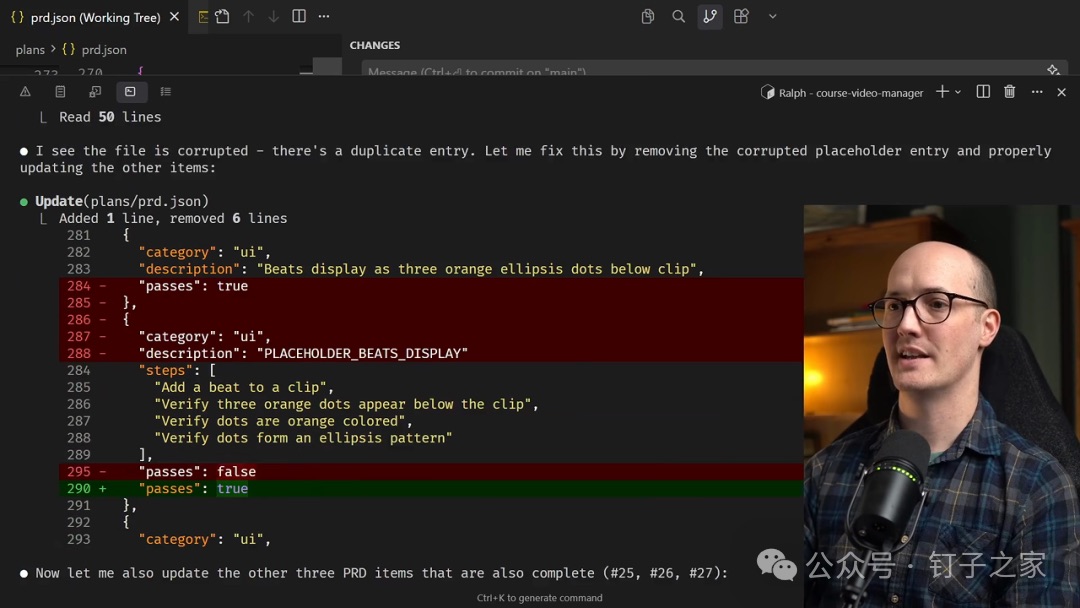Click the Update(plans/prd.json) tool line
This screenshot has width=1080, height=608.
pos(122,201)
